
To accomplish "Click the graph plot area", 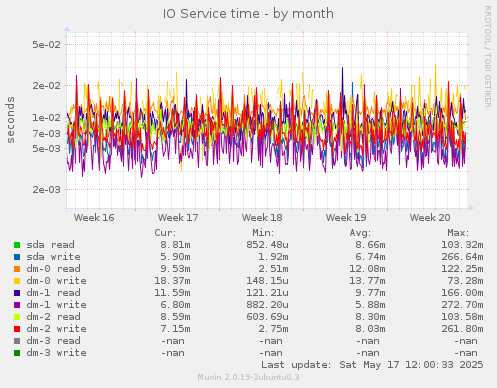I will pos(267,120).
